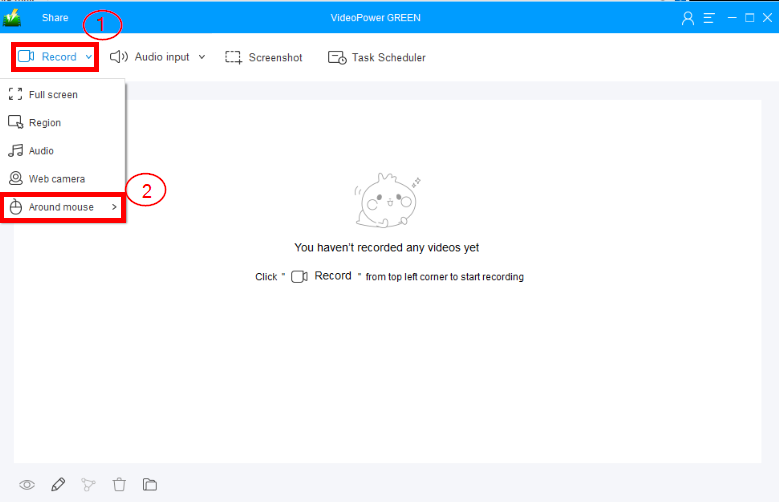Click the Audio music note icon
Viewport: 779px width, 502px height.
pyautogui.click(x=15, y=151)
